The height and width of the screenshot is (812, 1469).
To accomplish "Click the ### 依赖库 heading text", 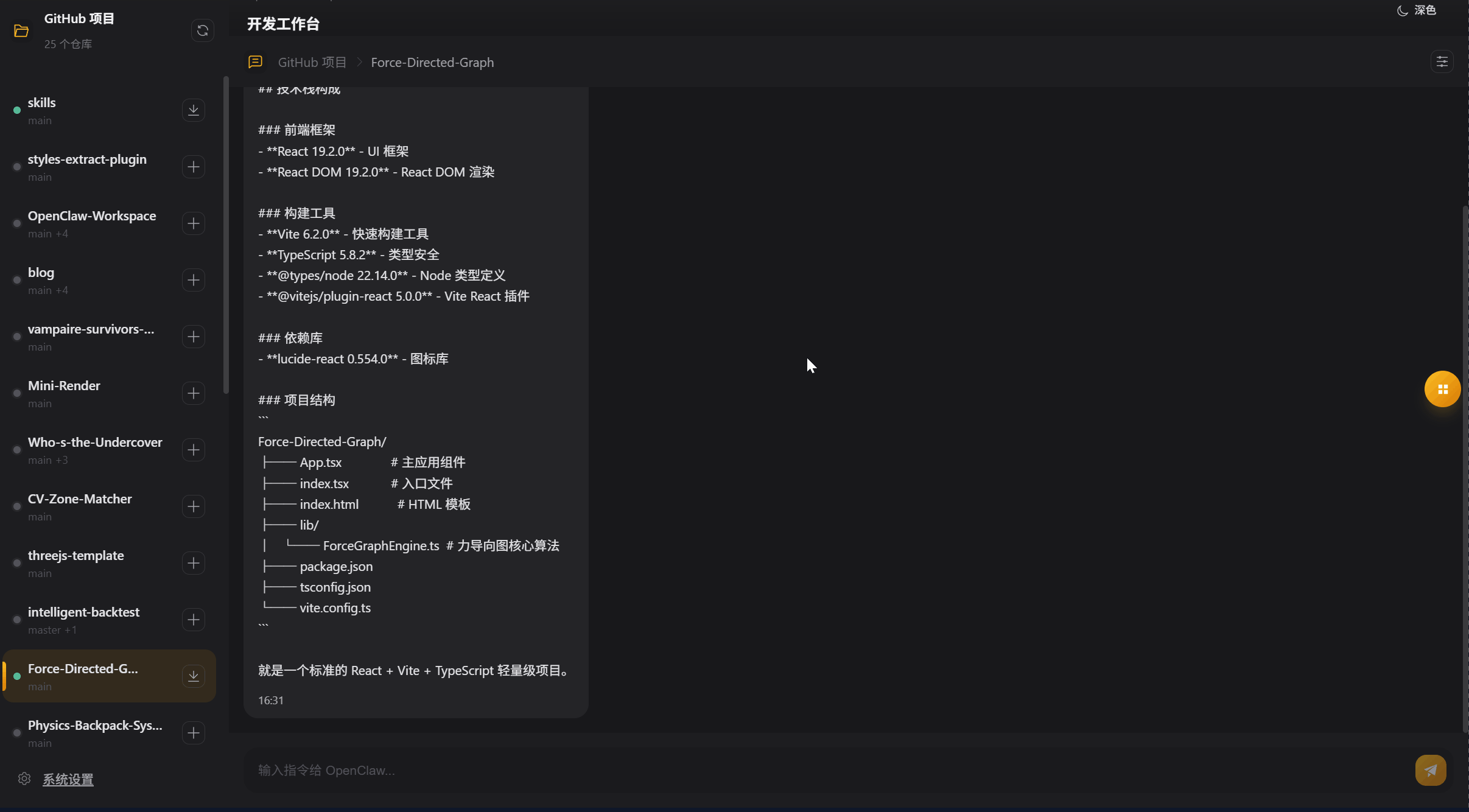I will click(290, 338).
